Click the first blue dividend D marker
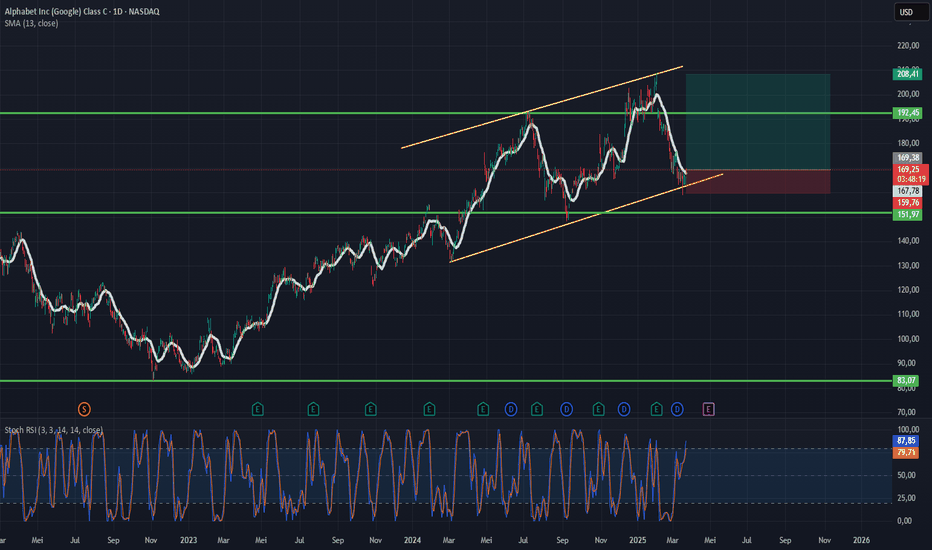 pos(511,409)
